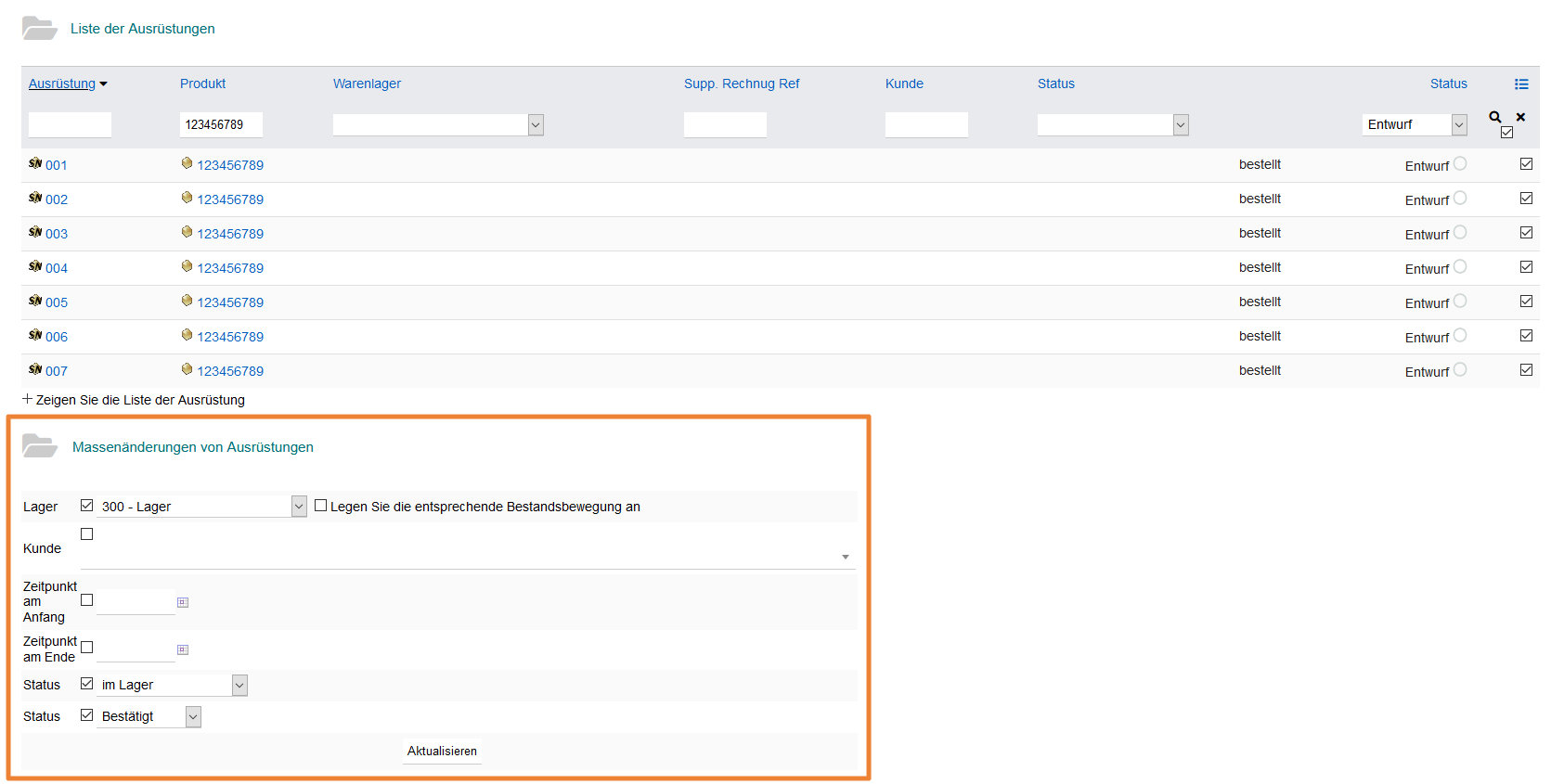Screen dimensions: 1551x784
Task: Uncheck the row checkbox for equipment 003
Action: pos(1526,233)
